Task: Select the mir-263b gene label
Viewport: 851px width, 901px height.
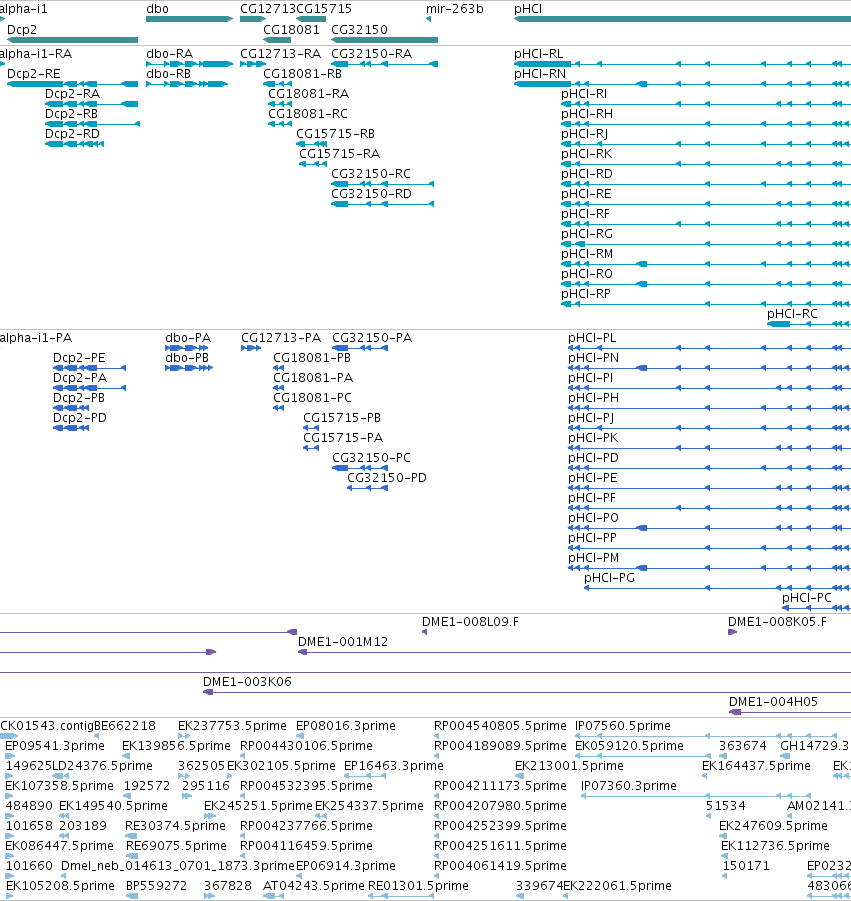Action: point(455,9)
